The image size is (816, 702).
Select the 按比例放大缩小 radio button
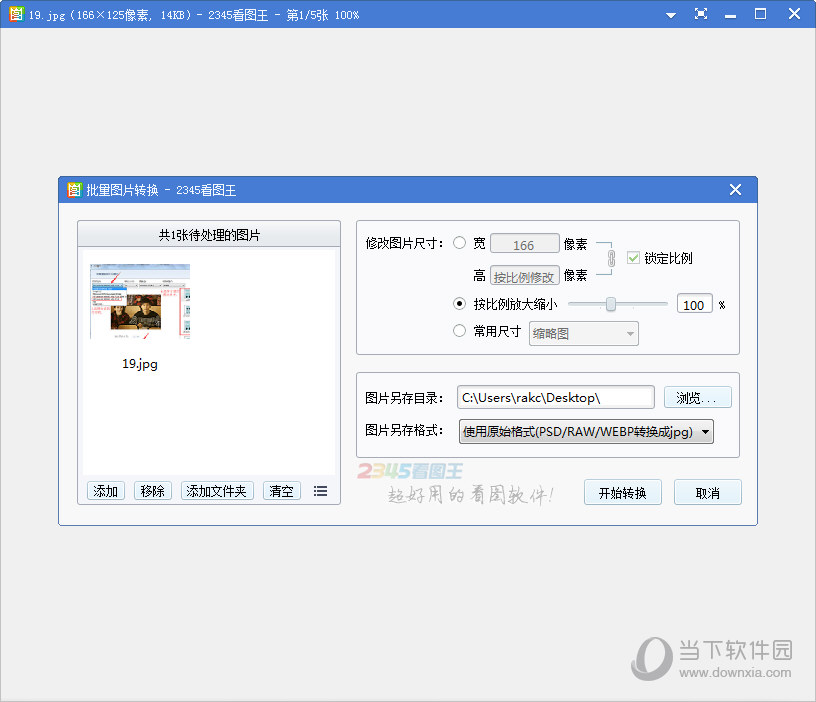pyautogui.click(x=460, y=304)
